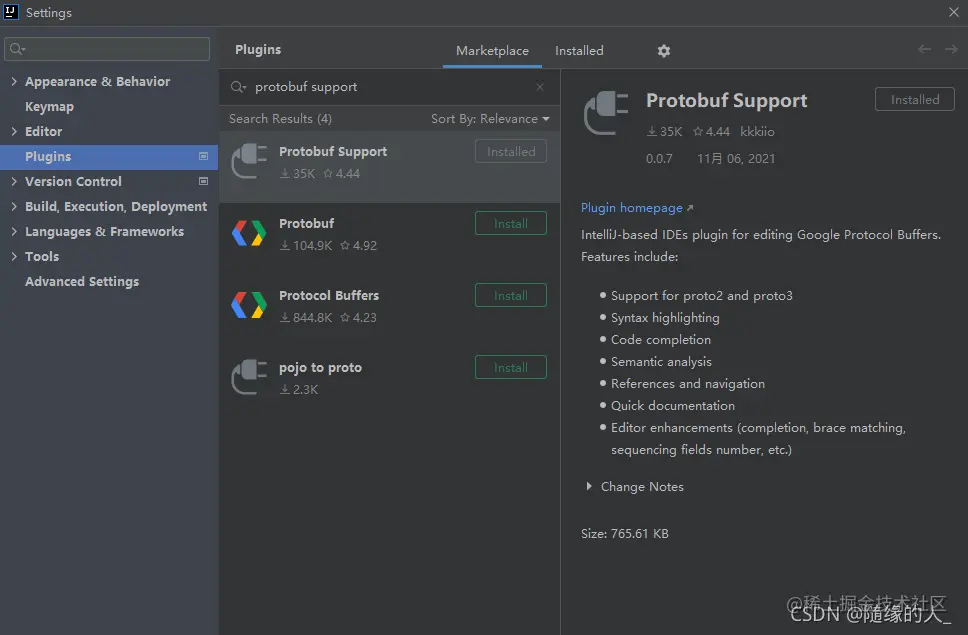Open the plugins gear settings icon
The height and width of the screenshot is (635, 968).
click(664, 51)
